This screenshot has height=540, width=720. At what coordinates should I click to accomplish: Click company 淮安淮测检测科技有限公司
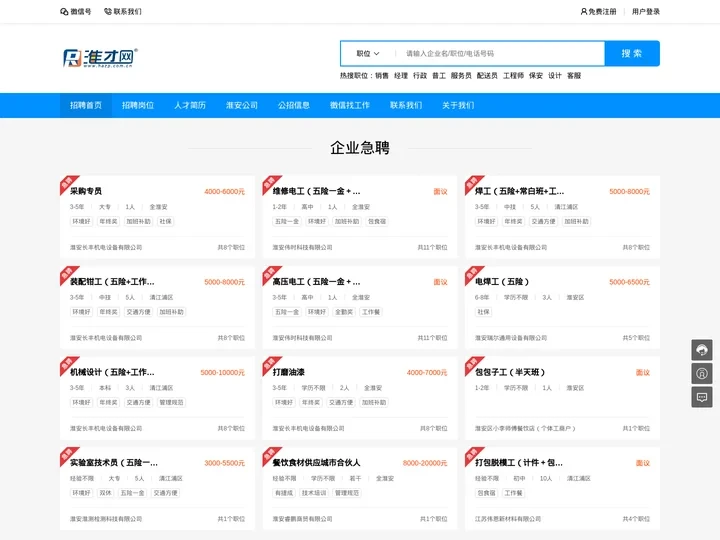106,518
